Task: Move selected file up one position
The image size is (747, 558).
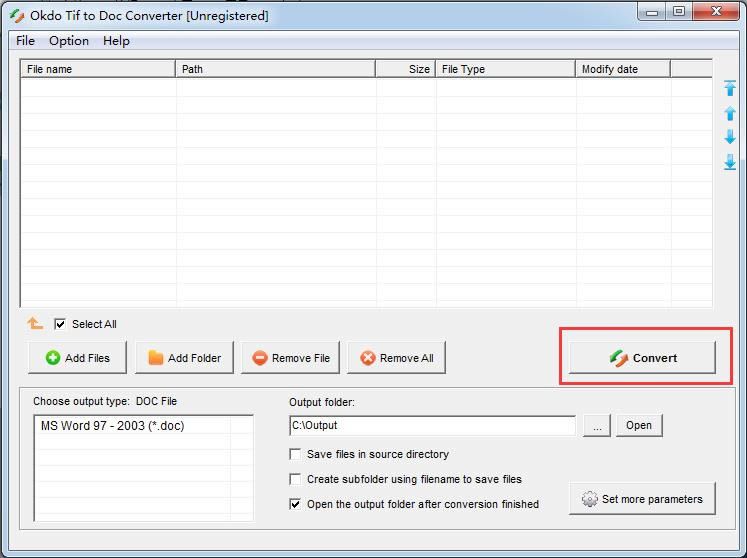Action: pos(729,113)
